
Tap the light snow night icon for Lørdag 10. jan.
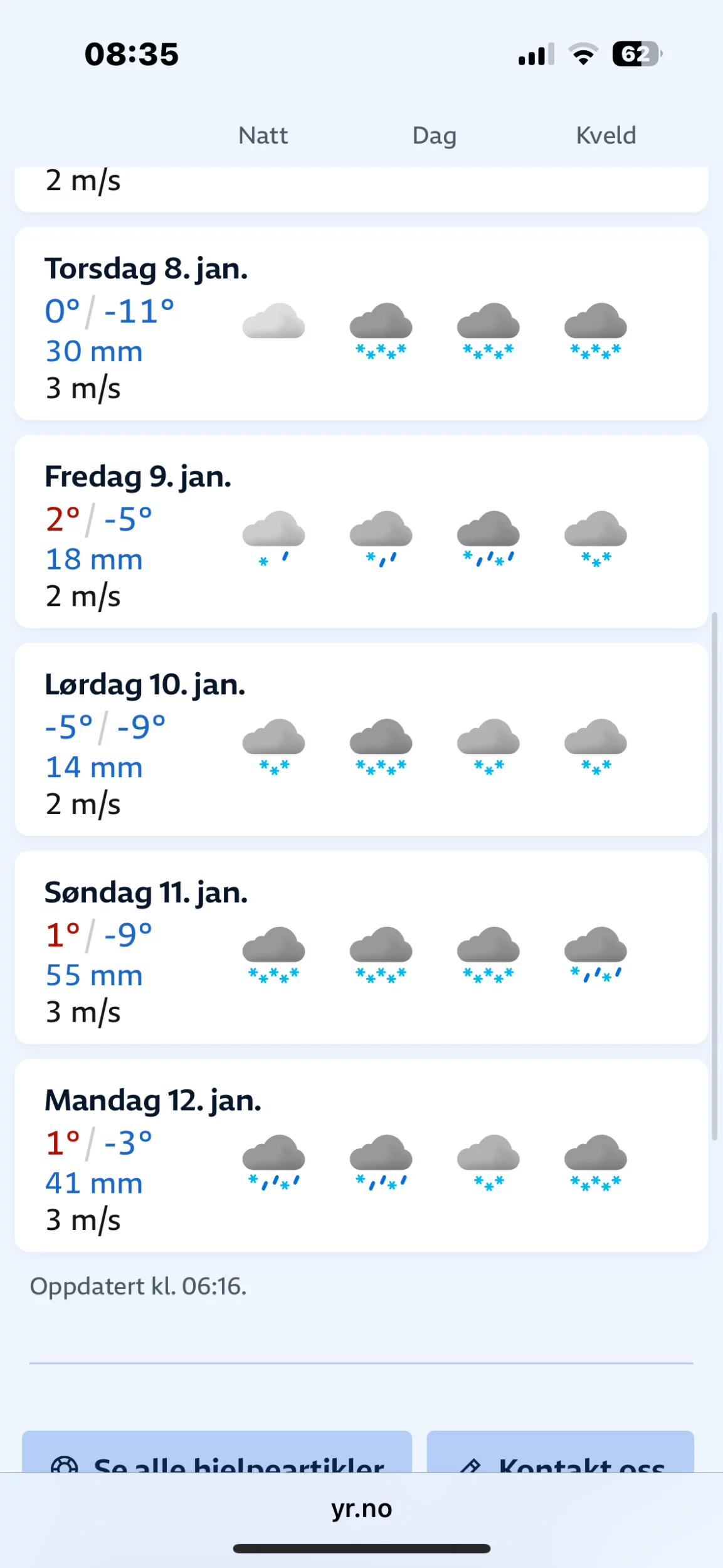(x=273, y=747)
